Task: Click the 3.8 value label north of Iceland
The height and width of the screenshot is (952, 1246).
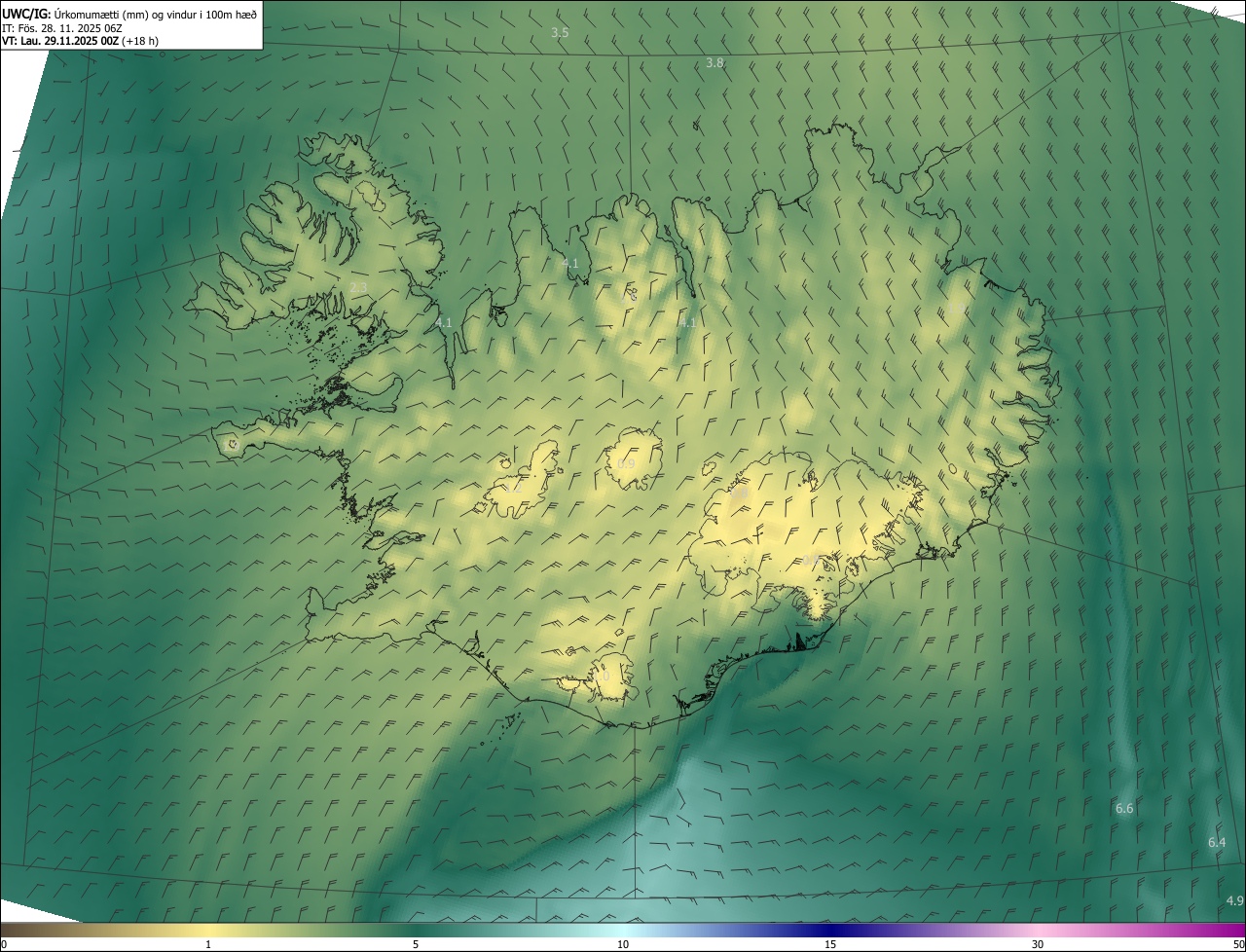Action: pyautogui.click(x=715, y=63)
